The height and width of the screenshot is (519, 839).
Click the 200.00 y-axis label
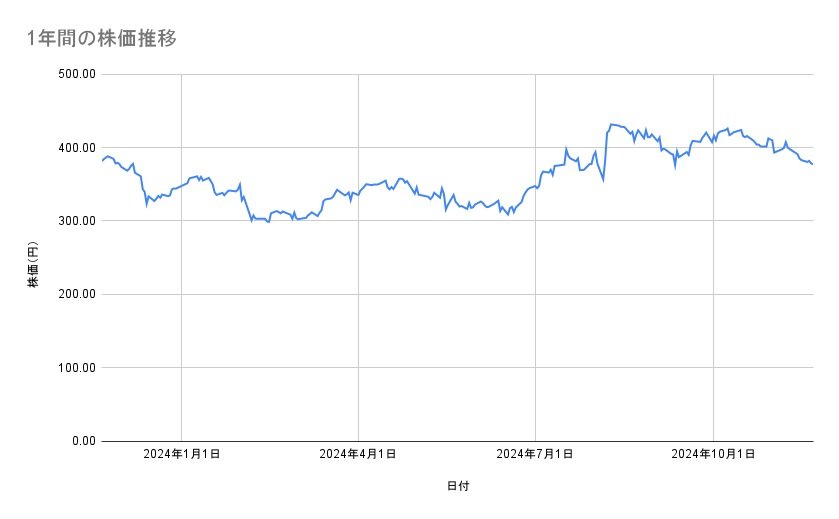[x=75, y=294]
